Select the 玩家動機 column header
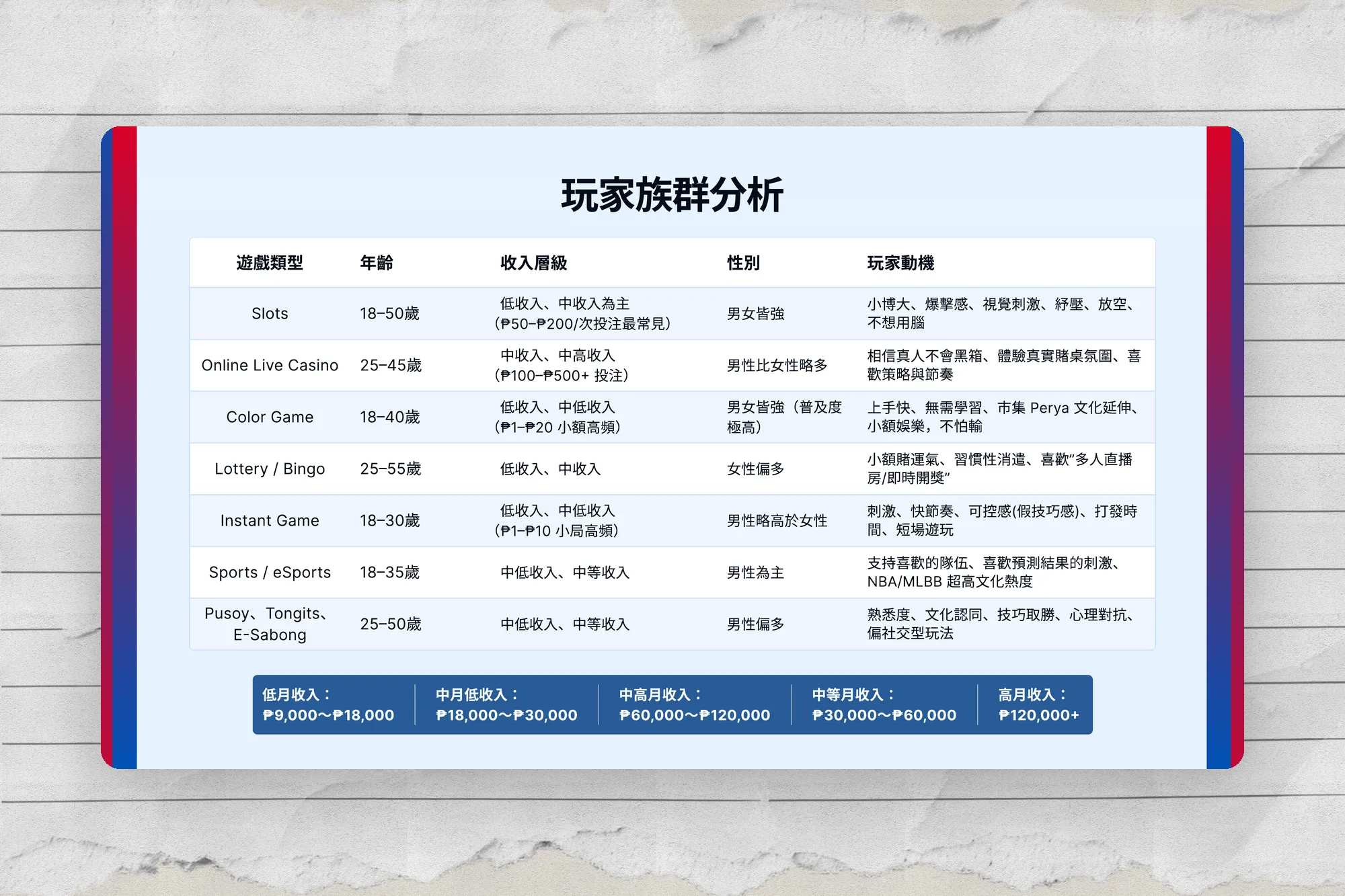Viewport: 1345px width, 896px height. pyautogui.click(x=900, y=263)
